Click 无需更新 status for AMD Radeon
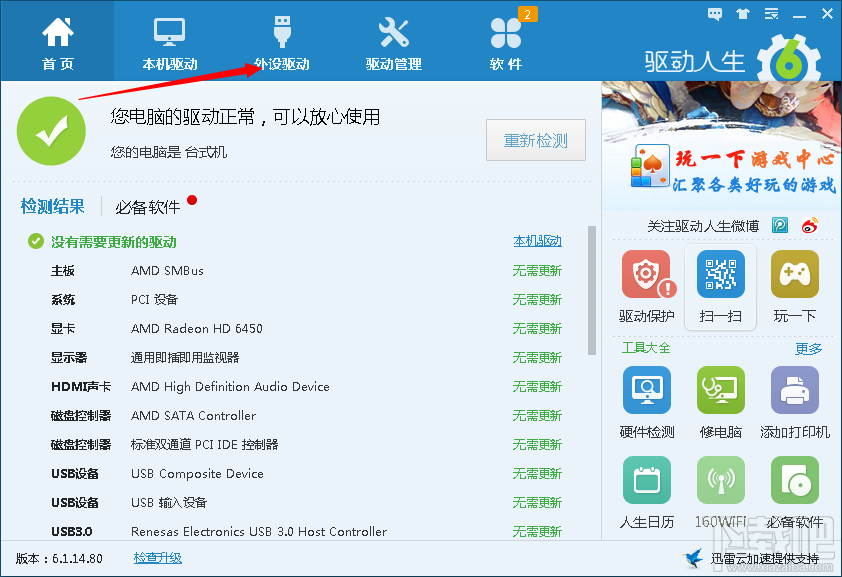This screenshot has width=842, height=577. tap(537, 328)
